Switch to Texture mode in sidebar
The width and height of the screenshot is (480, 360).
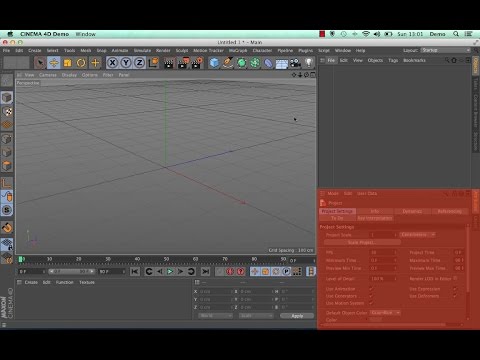click(7, 111)
